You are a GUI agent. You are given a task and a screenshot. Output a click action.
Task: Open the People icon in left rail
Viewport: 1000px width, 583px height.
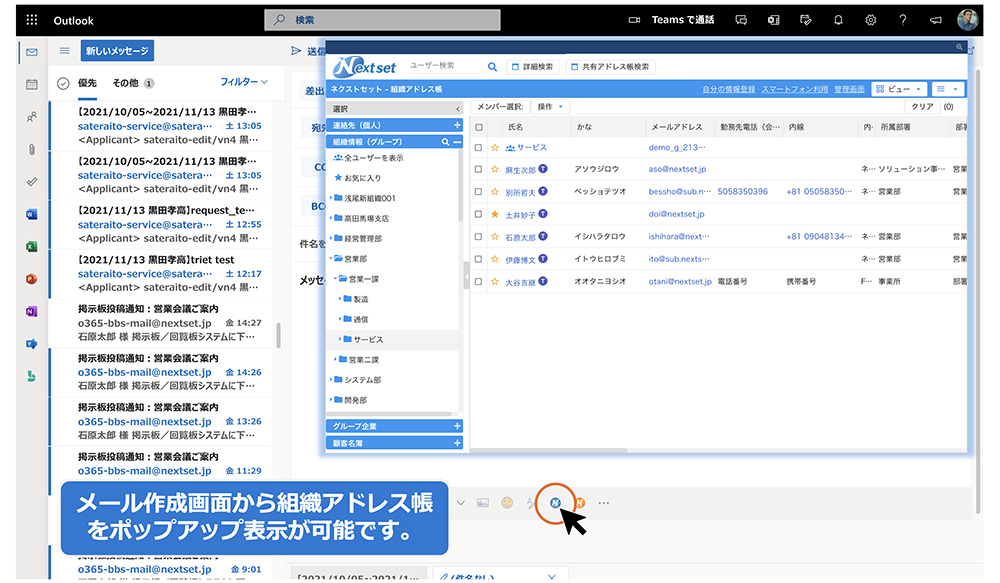32,117
